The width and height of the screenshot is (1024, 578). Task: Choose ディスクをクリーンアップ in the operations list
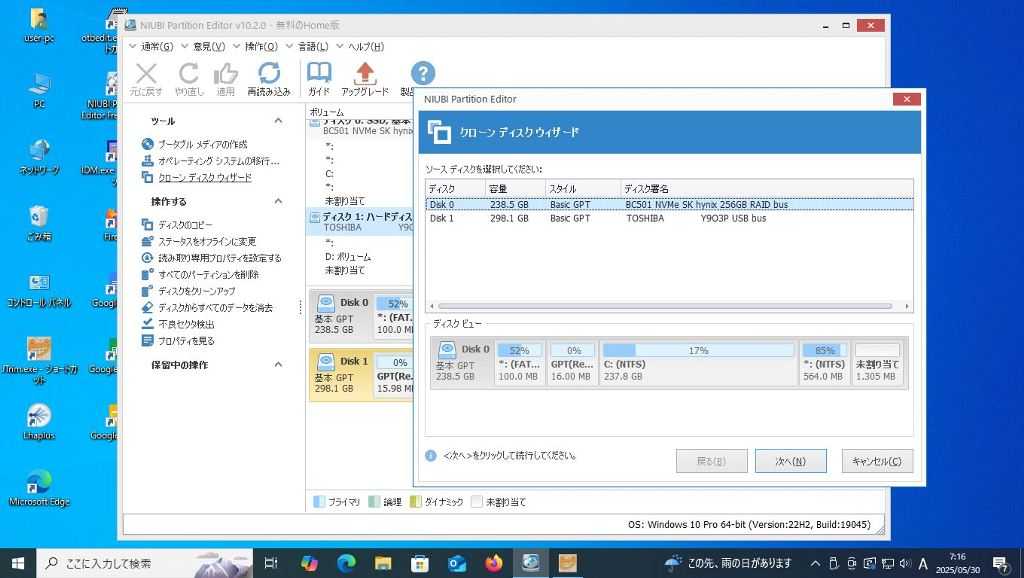point(196,291)
